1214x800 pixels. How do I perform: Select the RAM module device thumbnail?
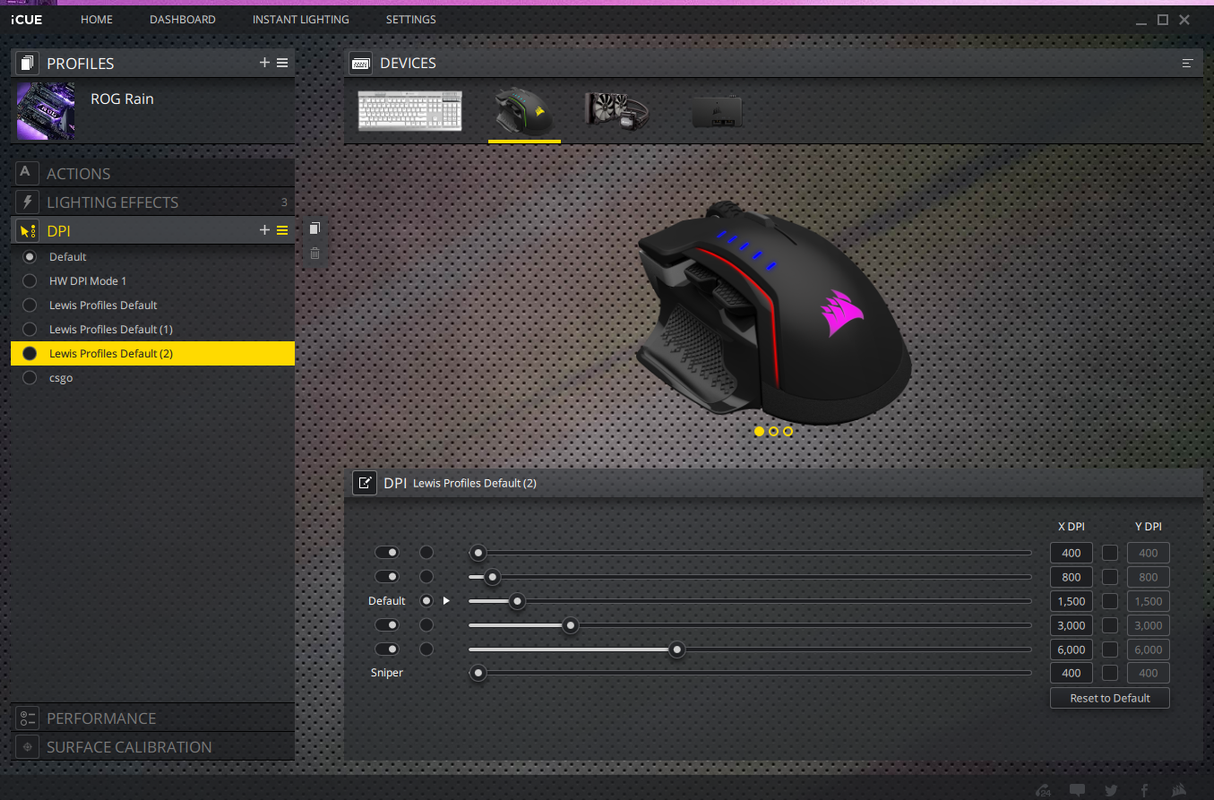717,111
